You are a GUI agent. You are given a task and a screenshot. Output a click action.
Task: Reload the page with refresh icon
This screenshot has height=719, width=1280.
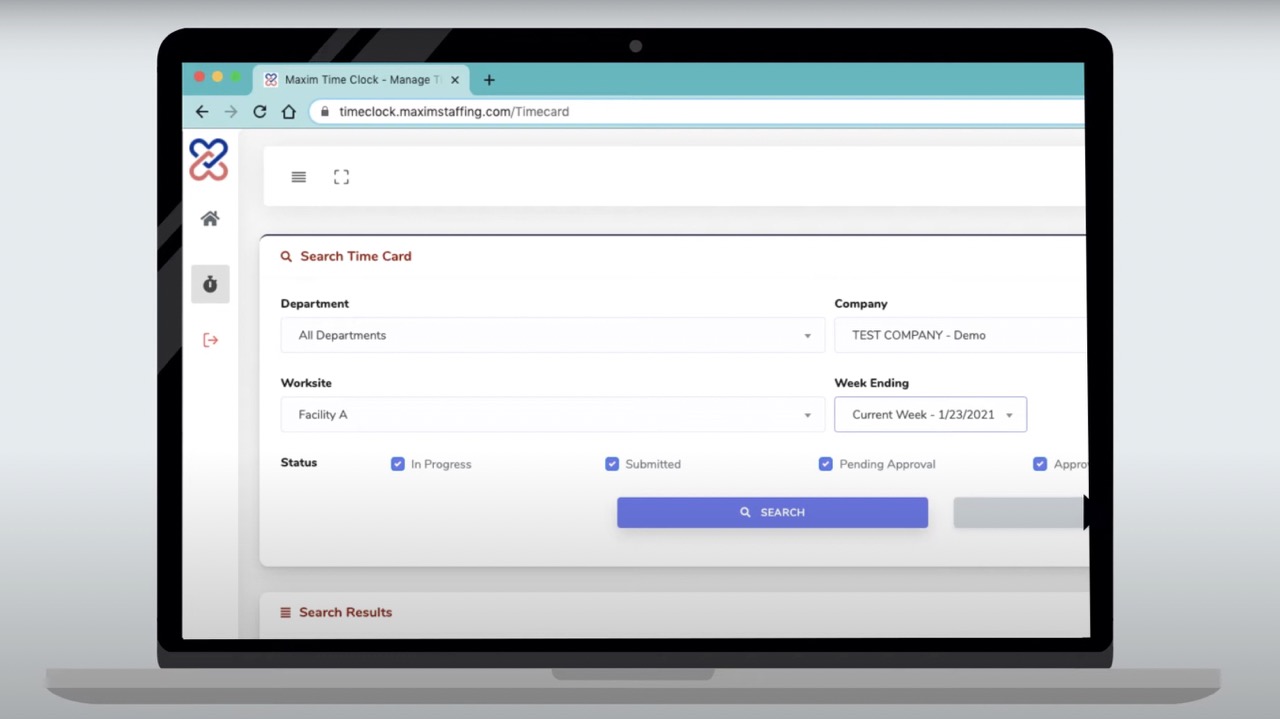260,112
